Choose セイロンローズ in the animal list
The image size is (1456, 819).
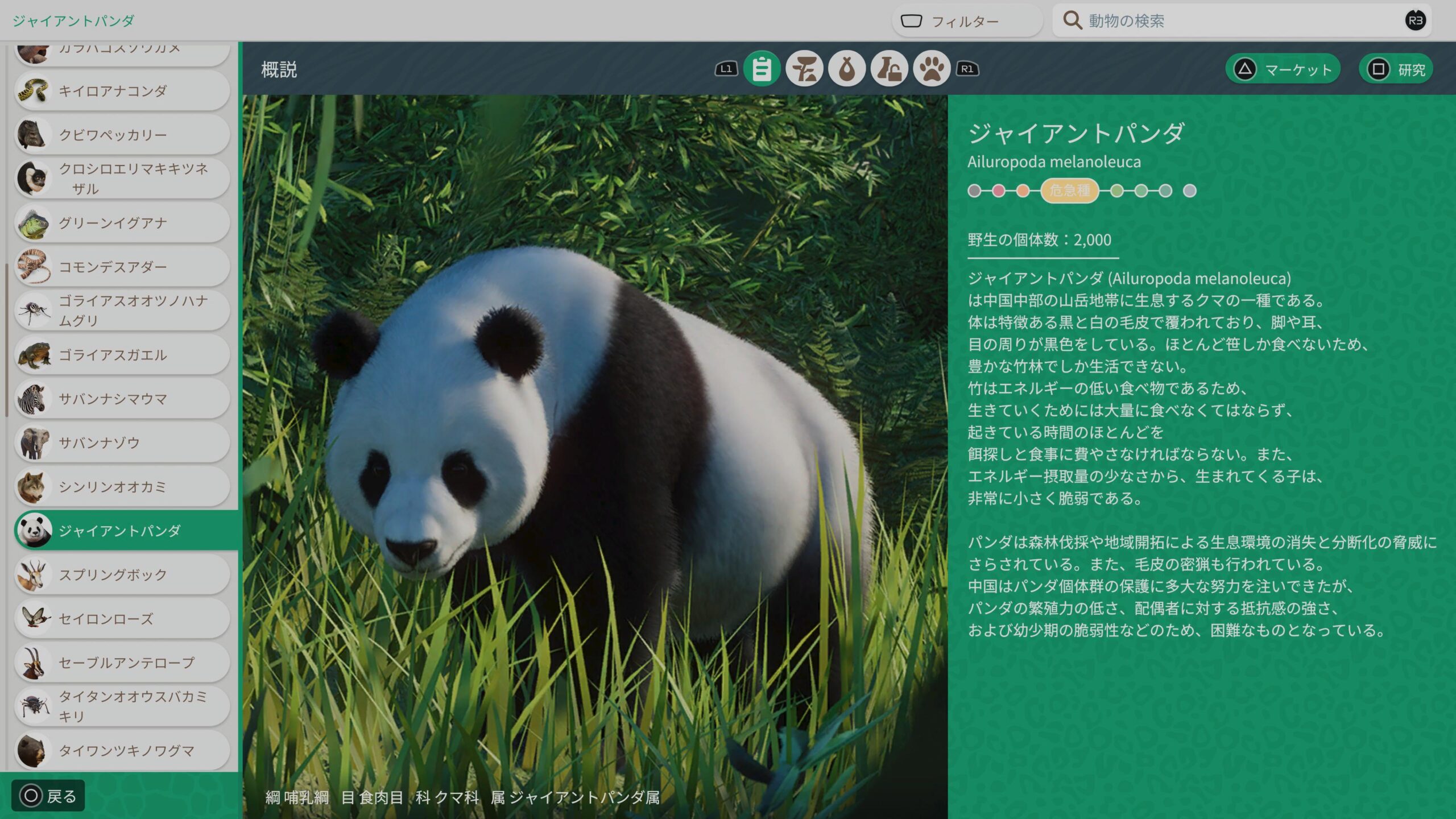click(x=122, y=618)
